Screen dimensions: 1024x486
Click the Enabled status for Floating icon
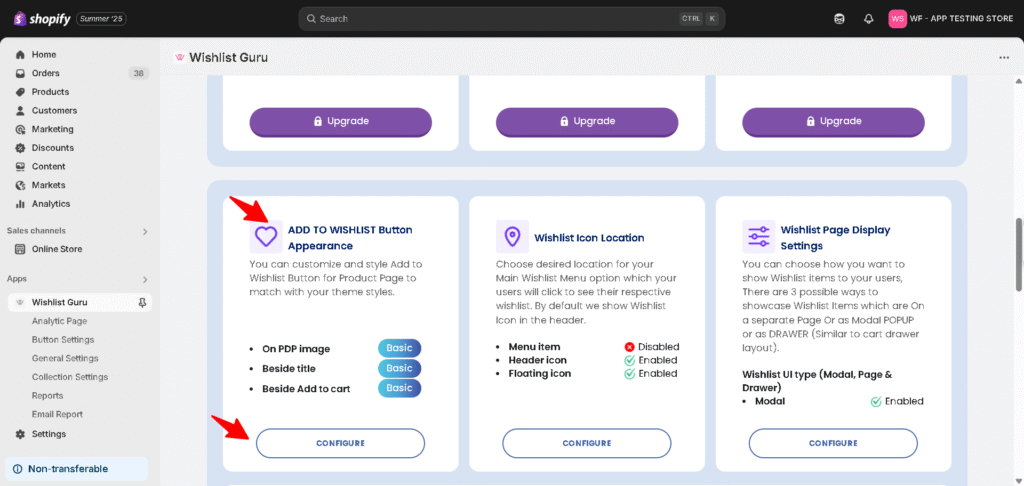pyautogui.click(x=651, y=374)
